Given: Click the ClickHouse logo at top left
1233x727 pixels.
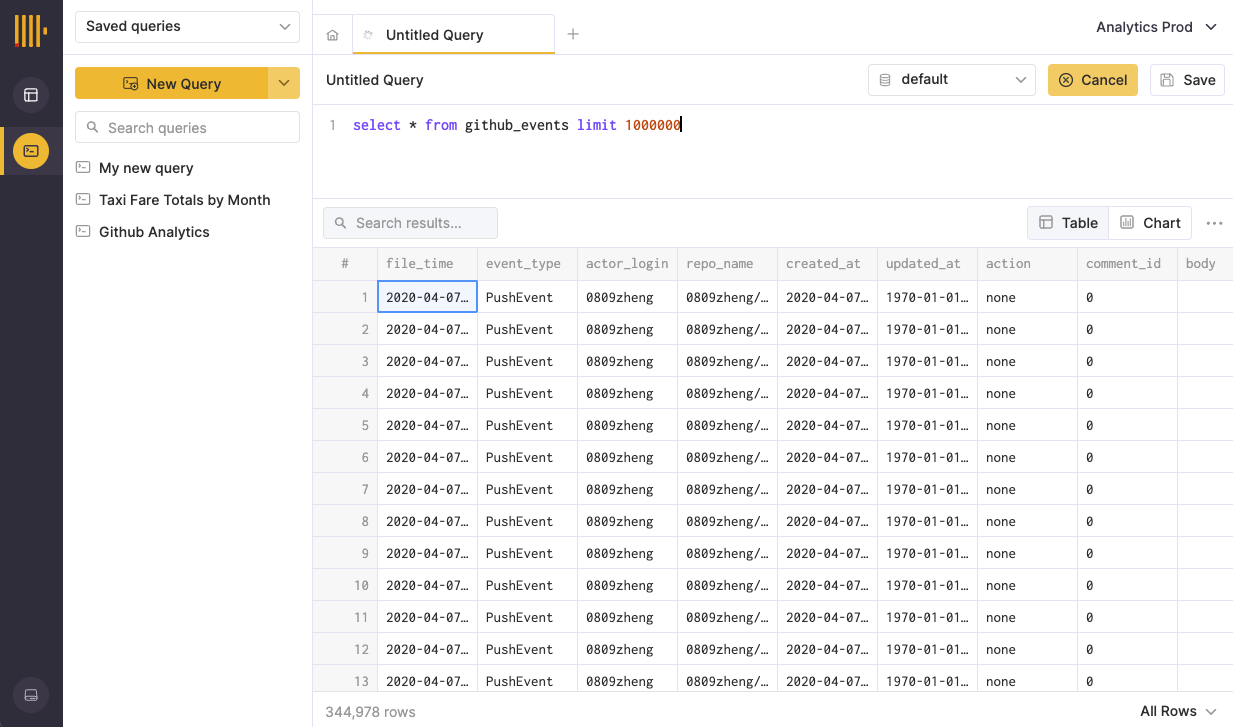Looking at the screenshot, I should tap(30, 30).
